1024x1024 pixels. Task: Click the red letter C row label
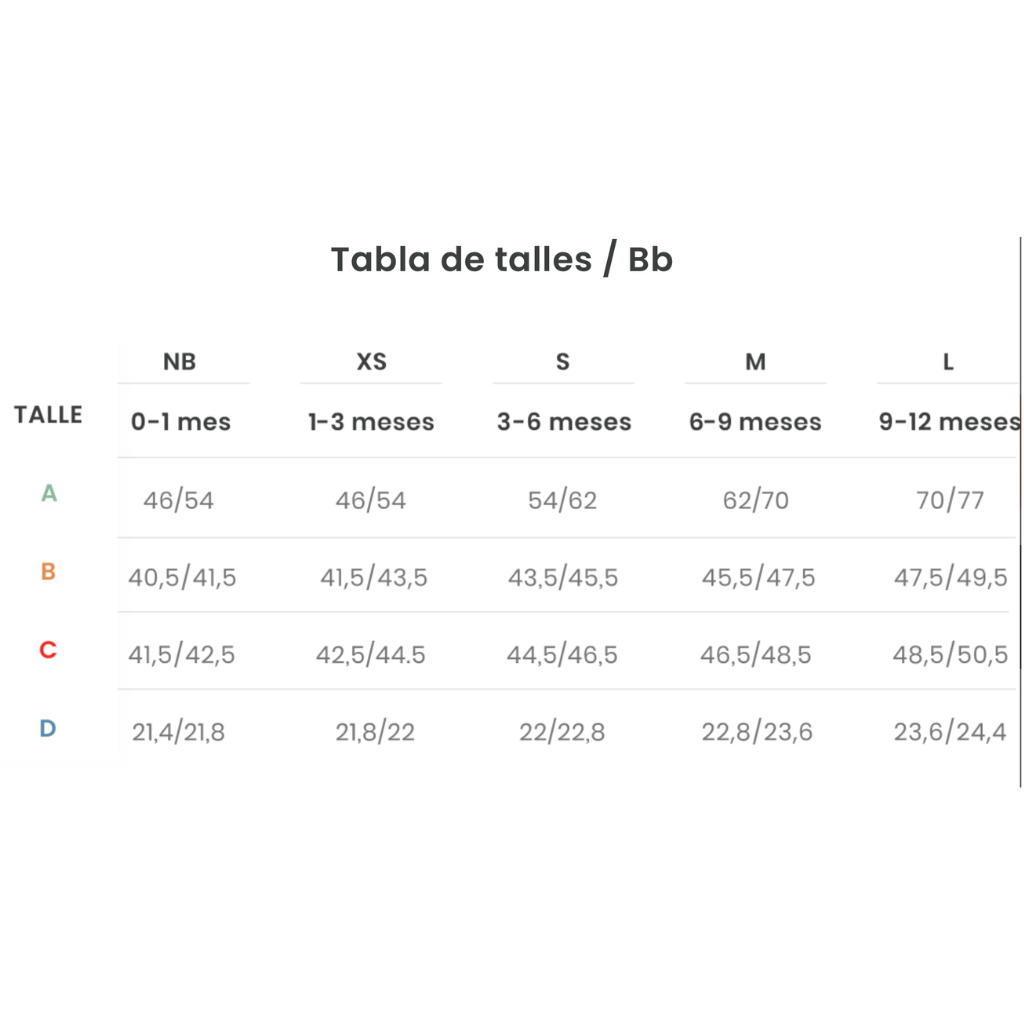48,650
